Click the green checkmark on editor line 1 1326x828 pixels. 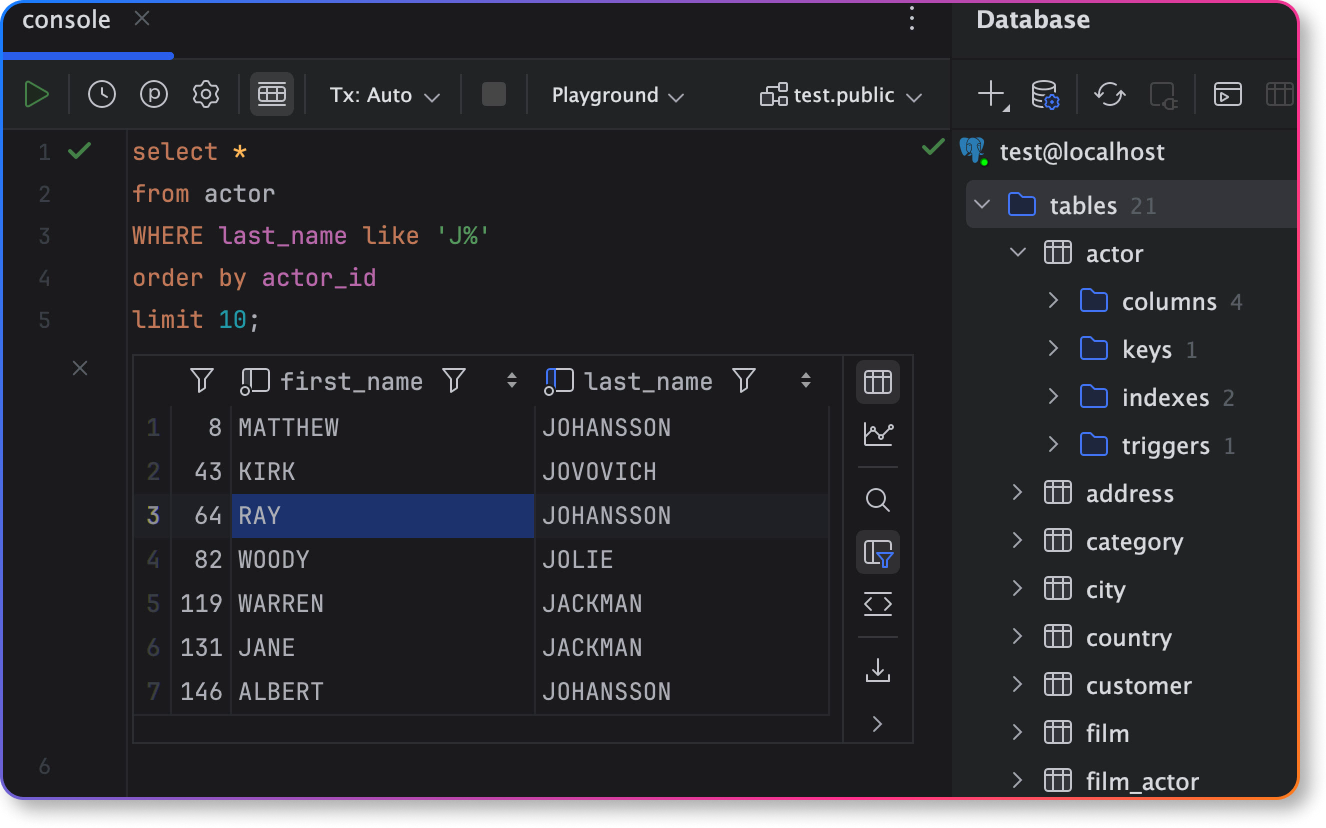pyautogui.click(x=79, y=151)
